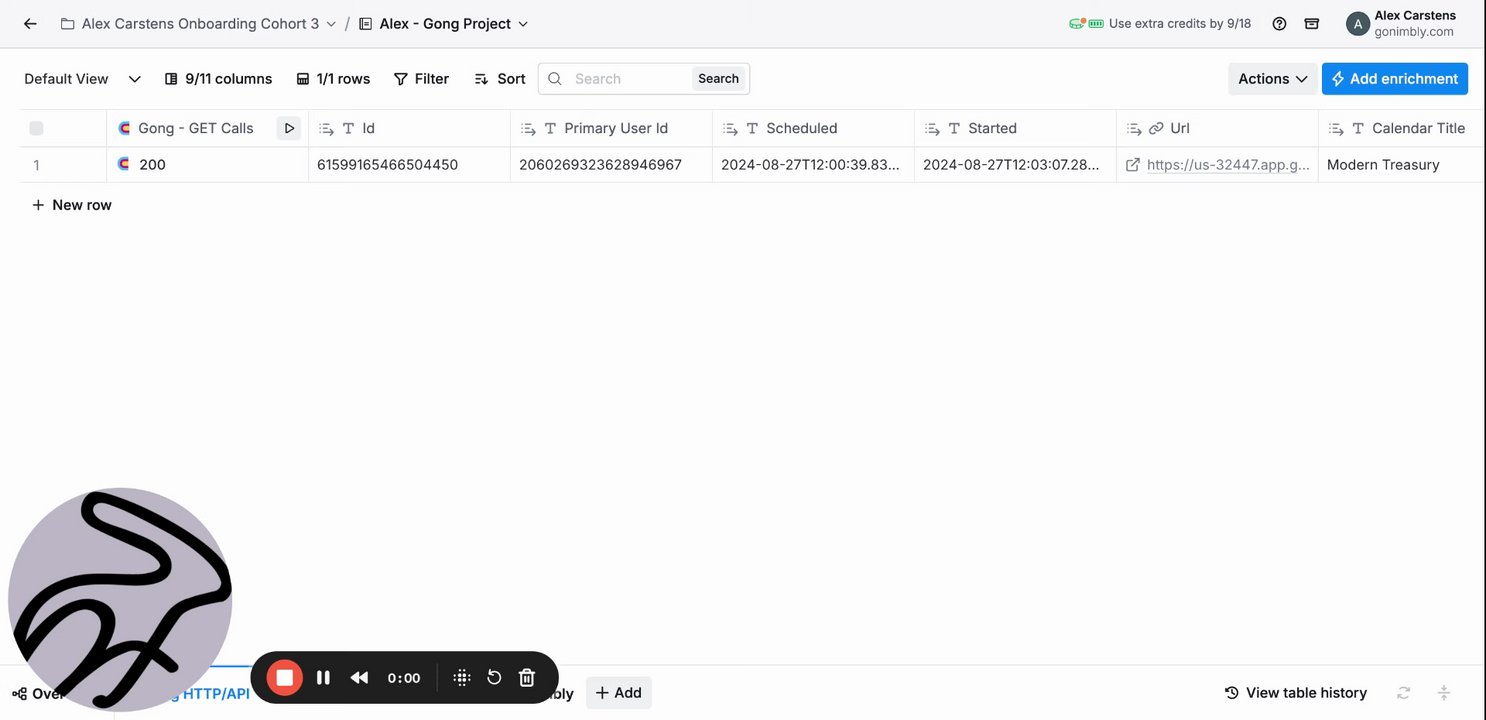
Task: Select row number 1
Action: point(36,165)
